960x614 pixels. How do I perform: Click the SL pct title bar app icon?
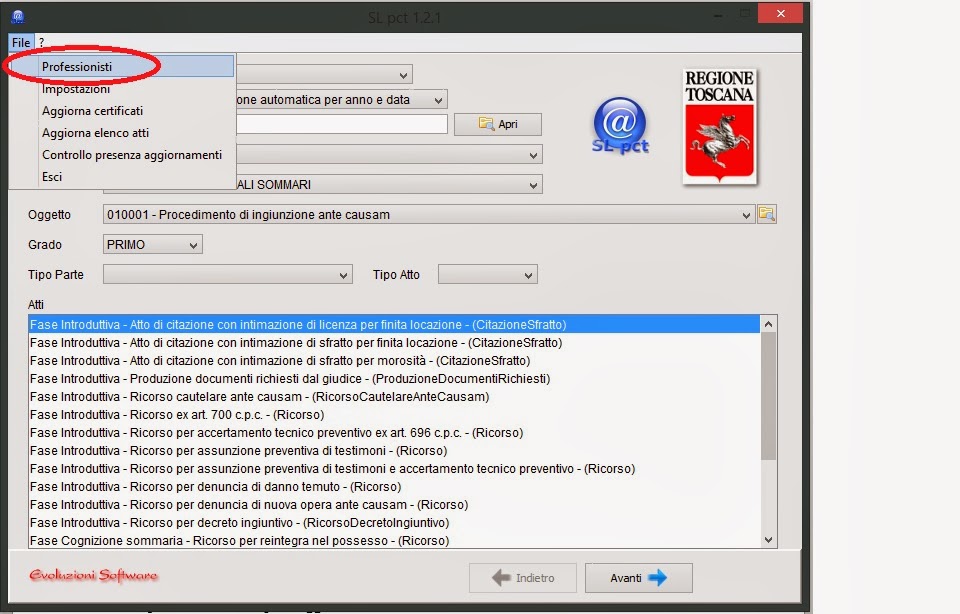click(x=18, y=17)
